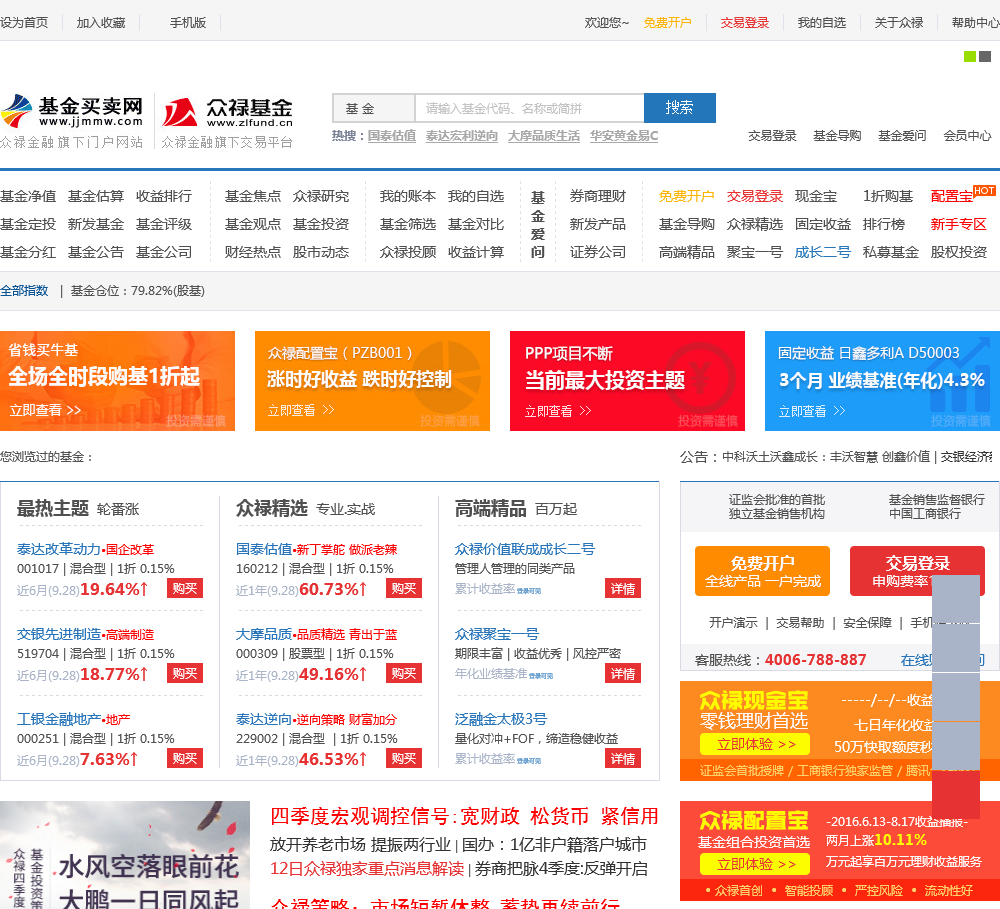Open 泰达改革动力 fund title link
This screenshot has height=909, width=1000.
click(59, 549)
